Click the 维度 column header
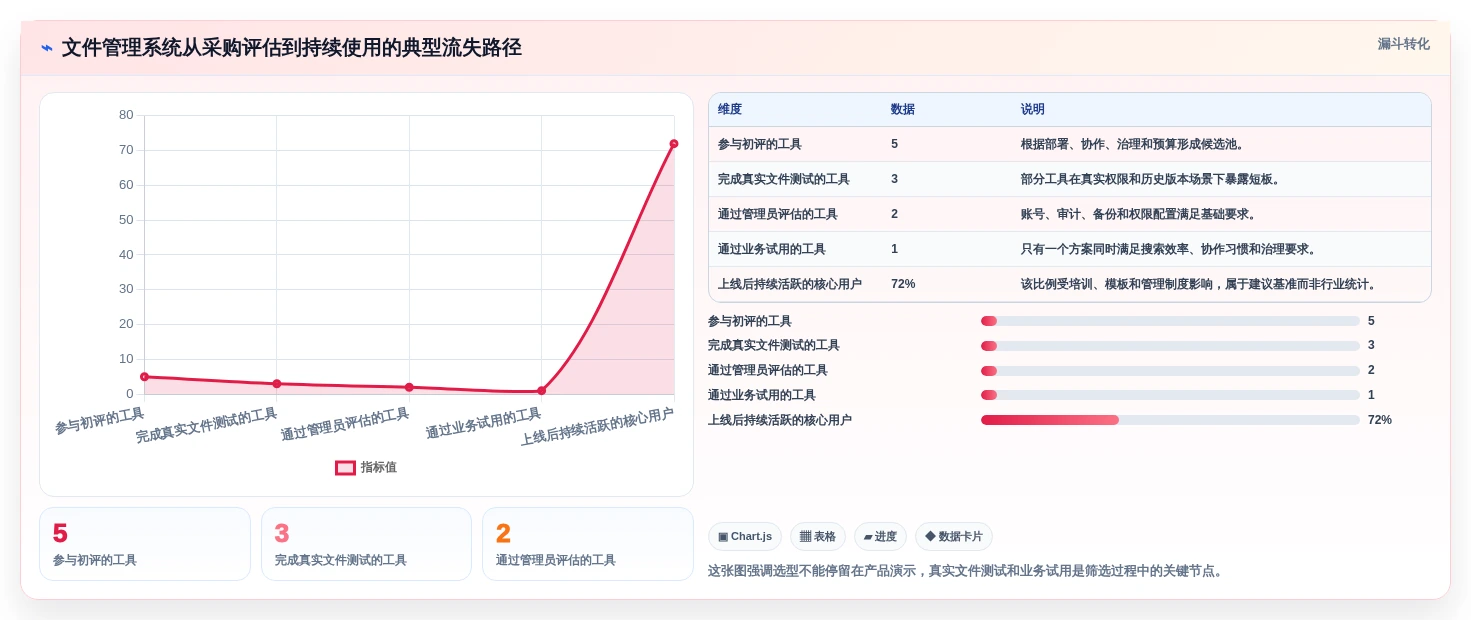The width and height of the screenshot is (1471, 620). [x=730, y=110]
